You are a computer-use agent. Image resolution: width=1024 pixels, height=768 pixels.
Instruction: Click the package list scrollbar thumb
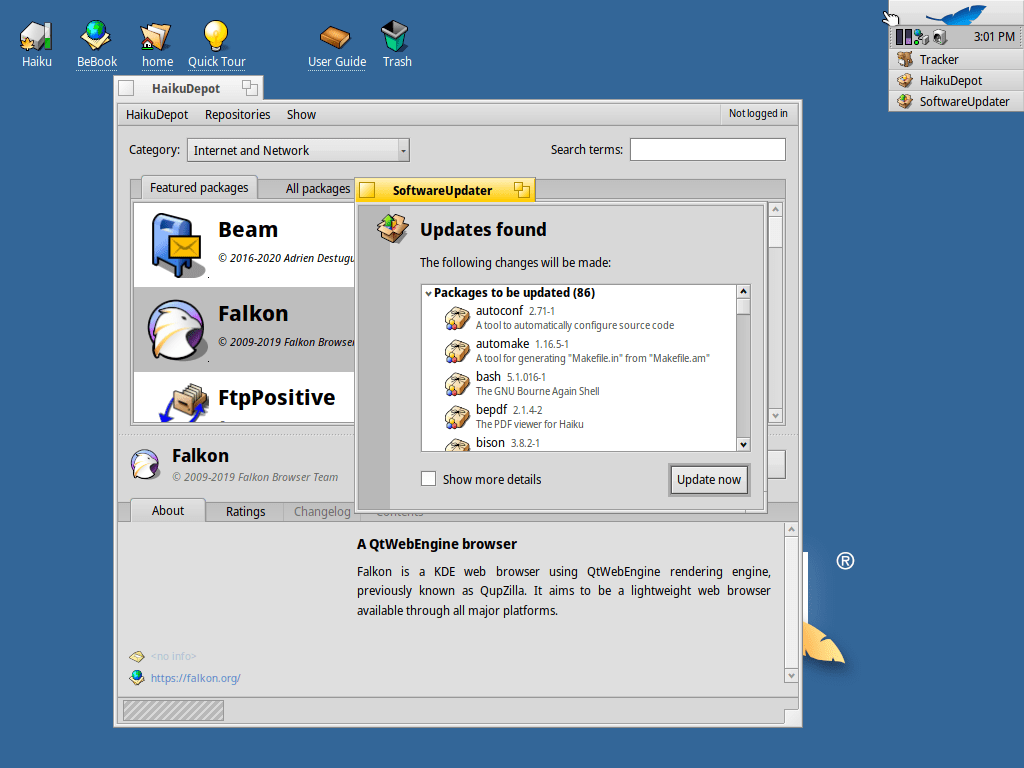[775, 232]
